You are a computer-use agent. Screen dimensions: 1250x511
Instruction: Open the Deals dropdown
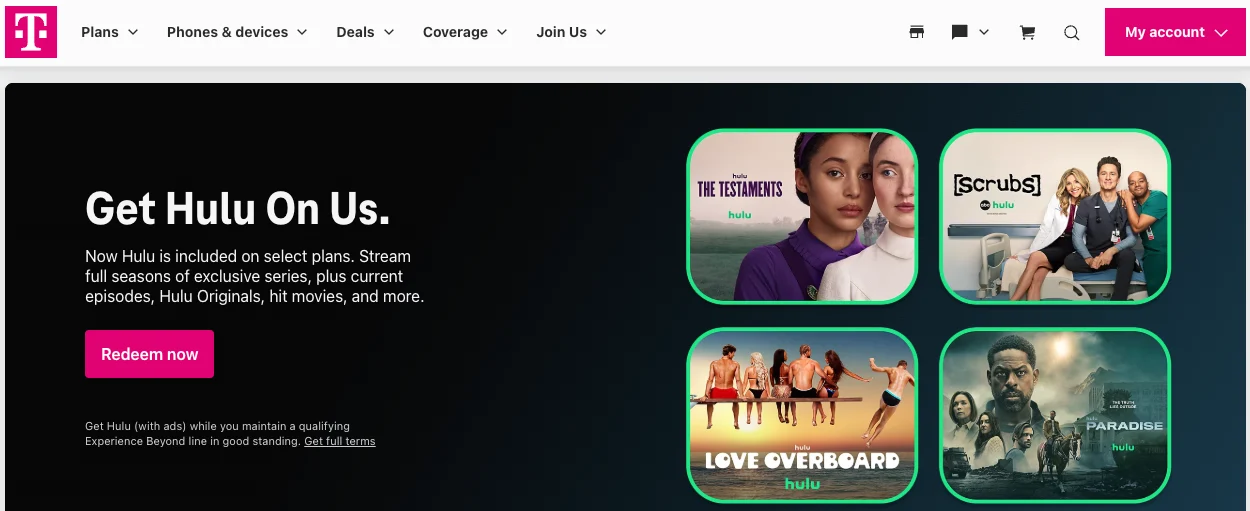click(x=366, y=32)
